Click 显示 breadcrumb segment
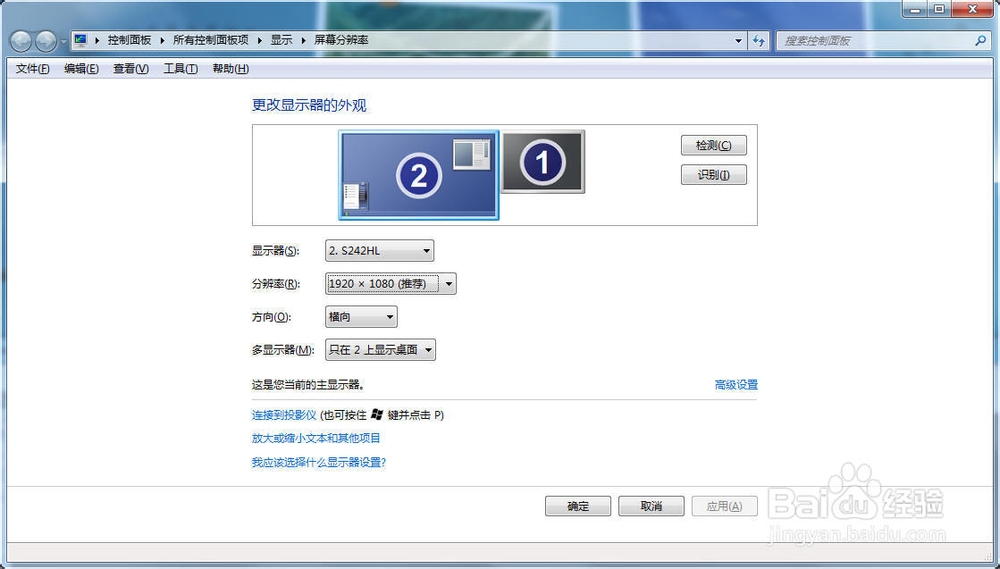Screen dimensions: 1000x569 pyautogui.click(x=281, y=40)
